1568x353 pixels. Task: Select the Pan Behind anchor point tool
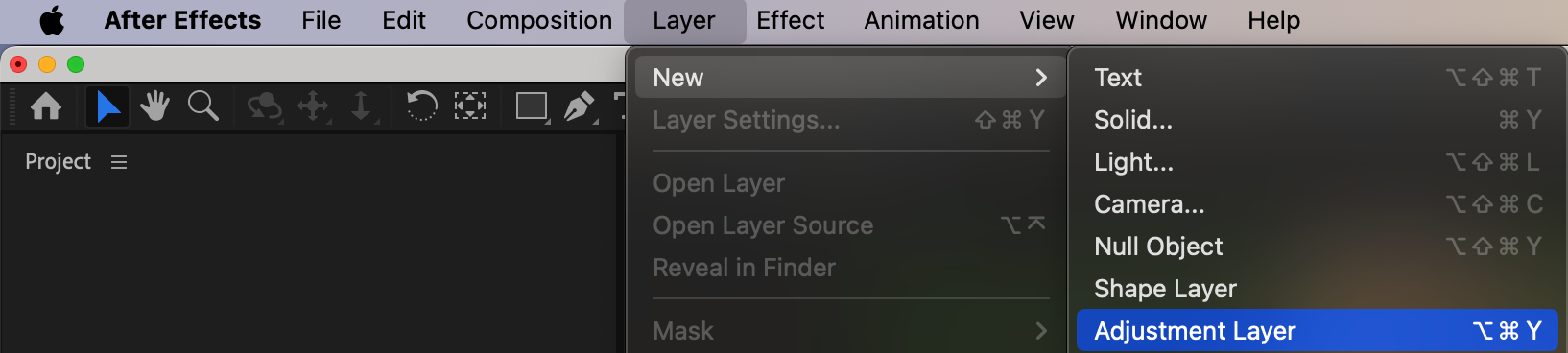(x=469, y=106)
